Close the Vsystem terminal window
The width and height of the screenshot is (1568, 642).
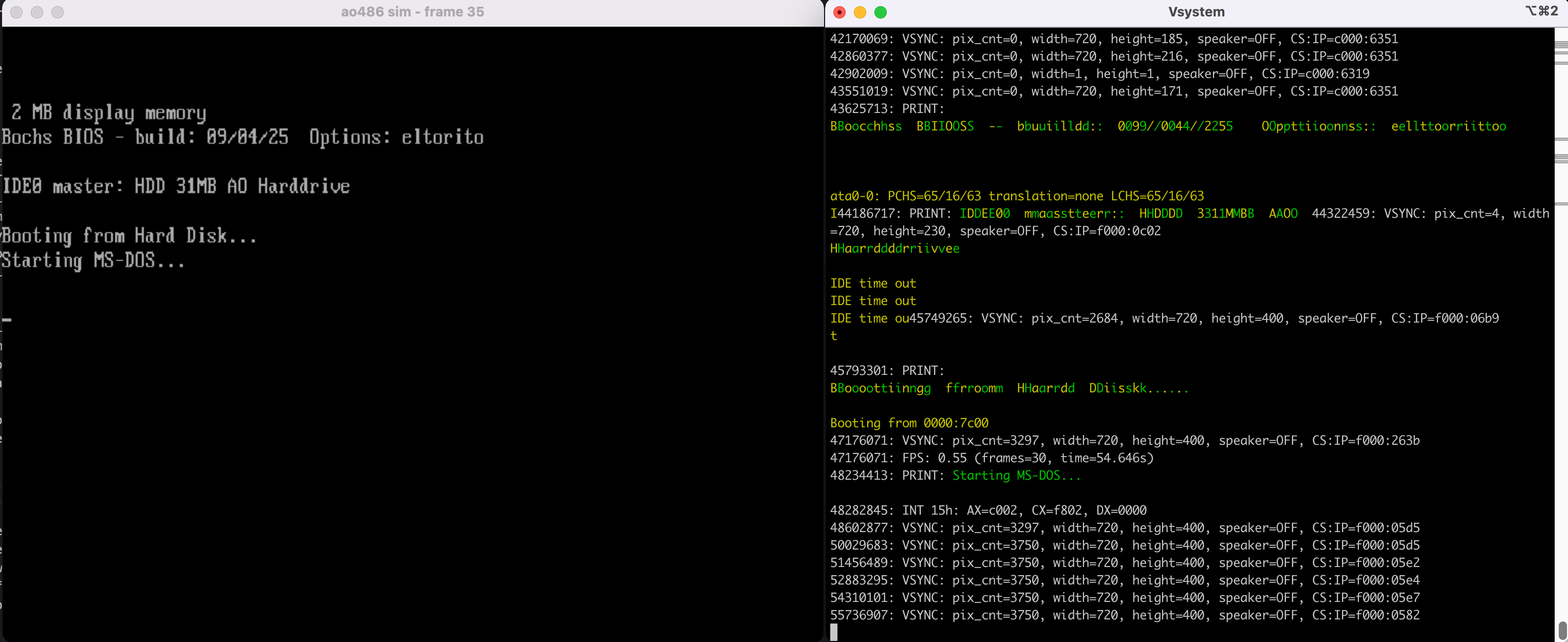pyautogui.click(x=839, y=12)
